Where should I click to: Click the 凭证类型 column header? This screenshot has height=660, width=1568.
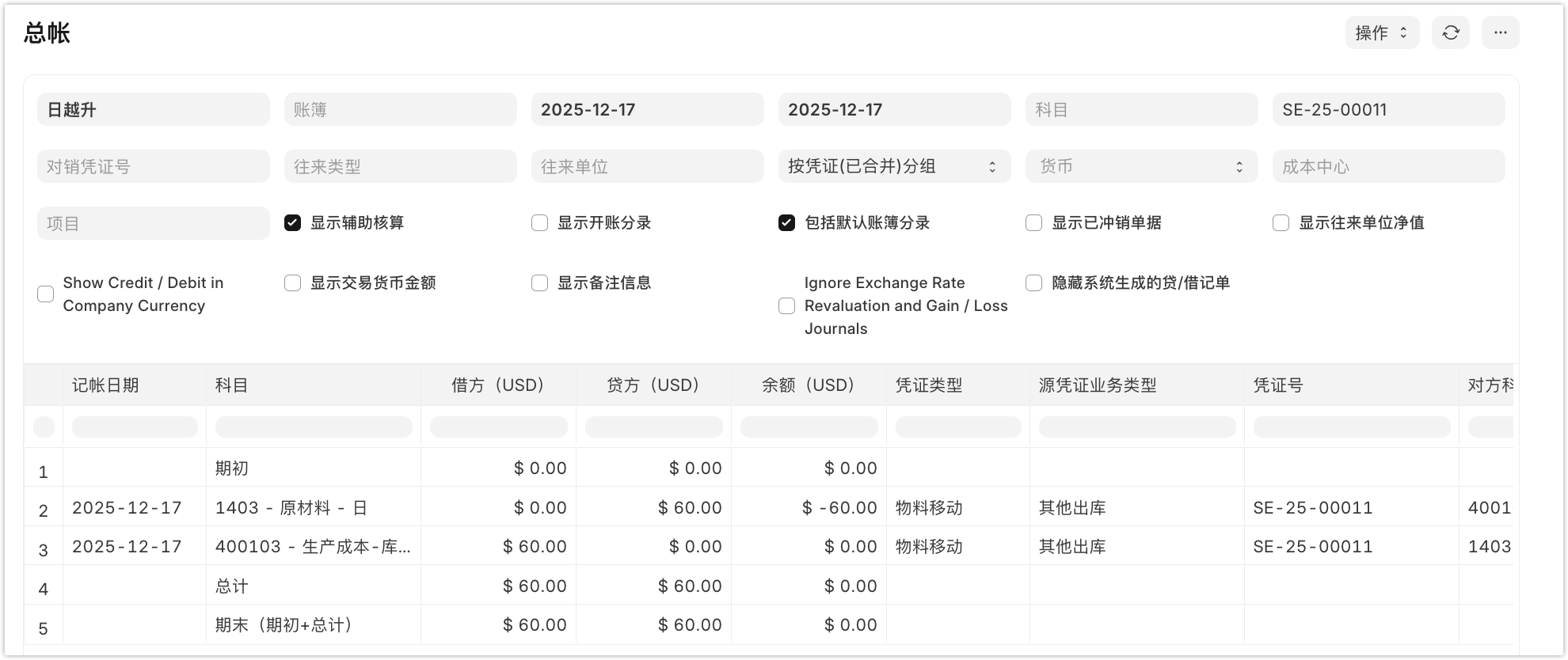(x=929, y=385)
